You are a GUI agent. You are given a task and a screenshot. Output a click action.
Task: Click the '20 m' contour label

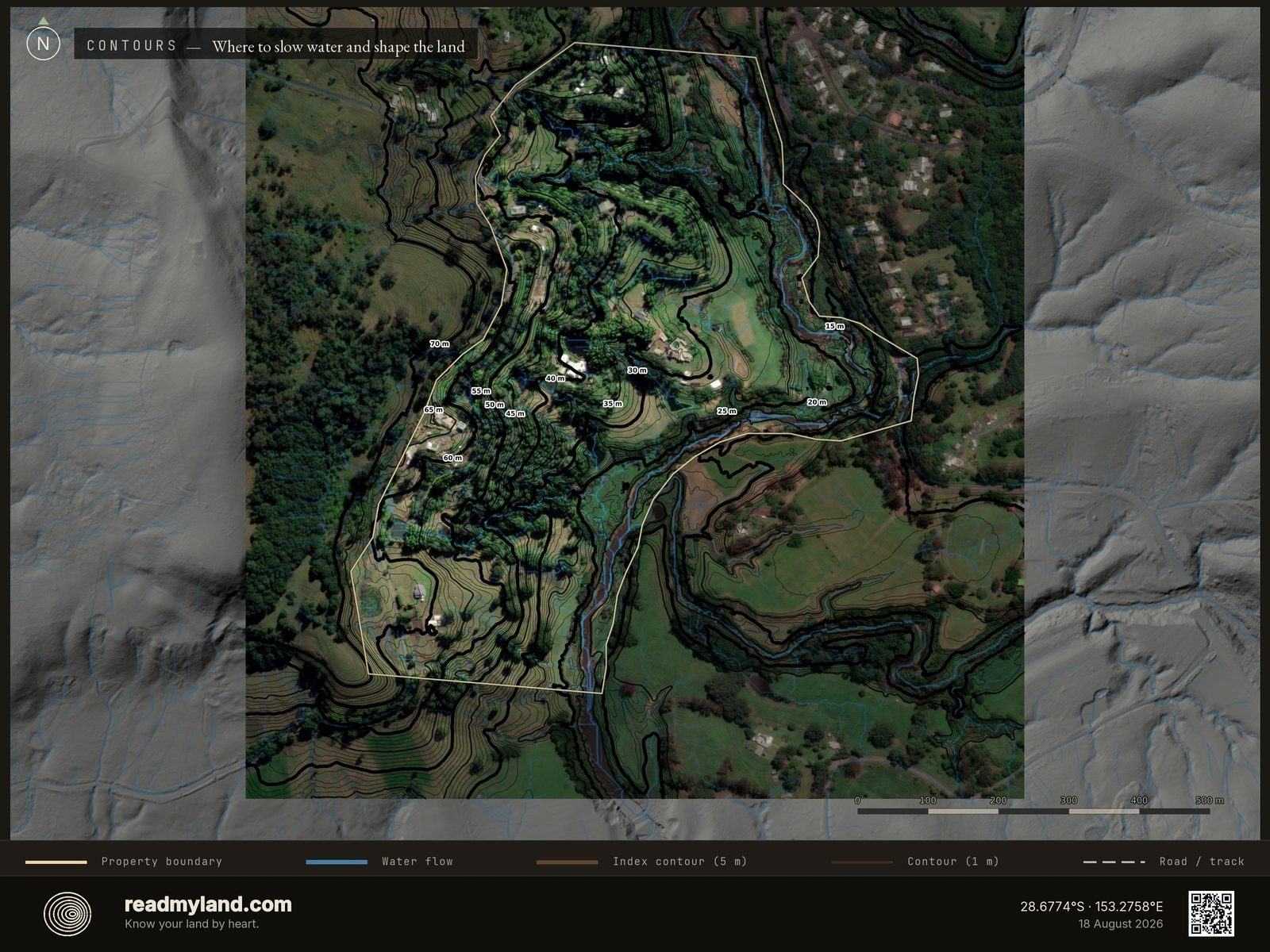tap(817, 402)
